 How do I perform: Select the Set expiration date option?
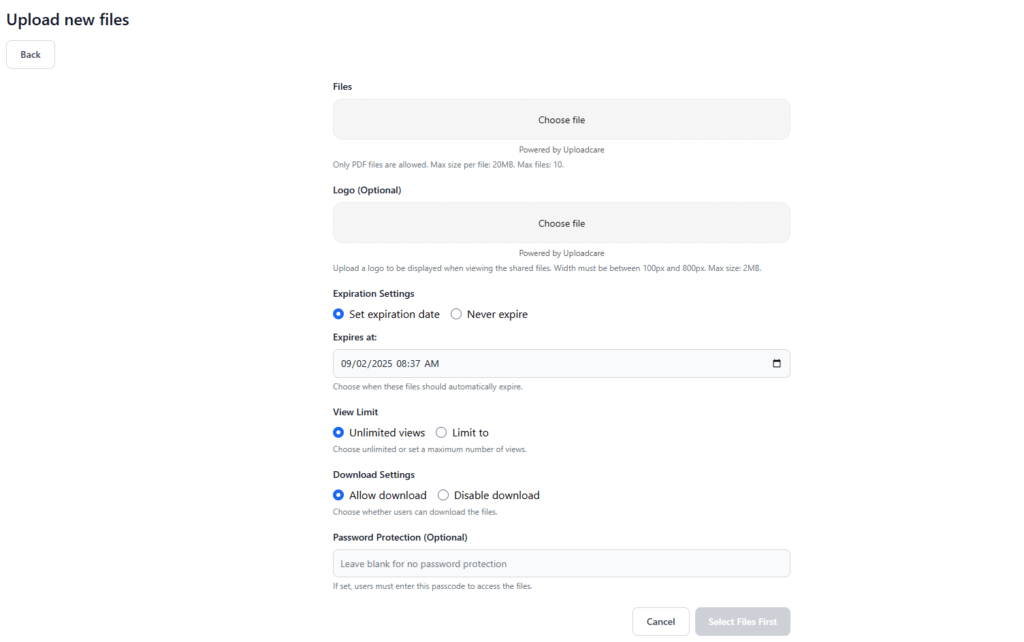(x=338, y=314)
